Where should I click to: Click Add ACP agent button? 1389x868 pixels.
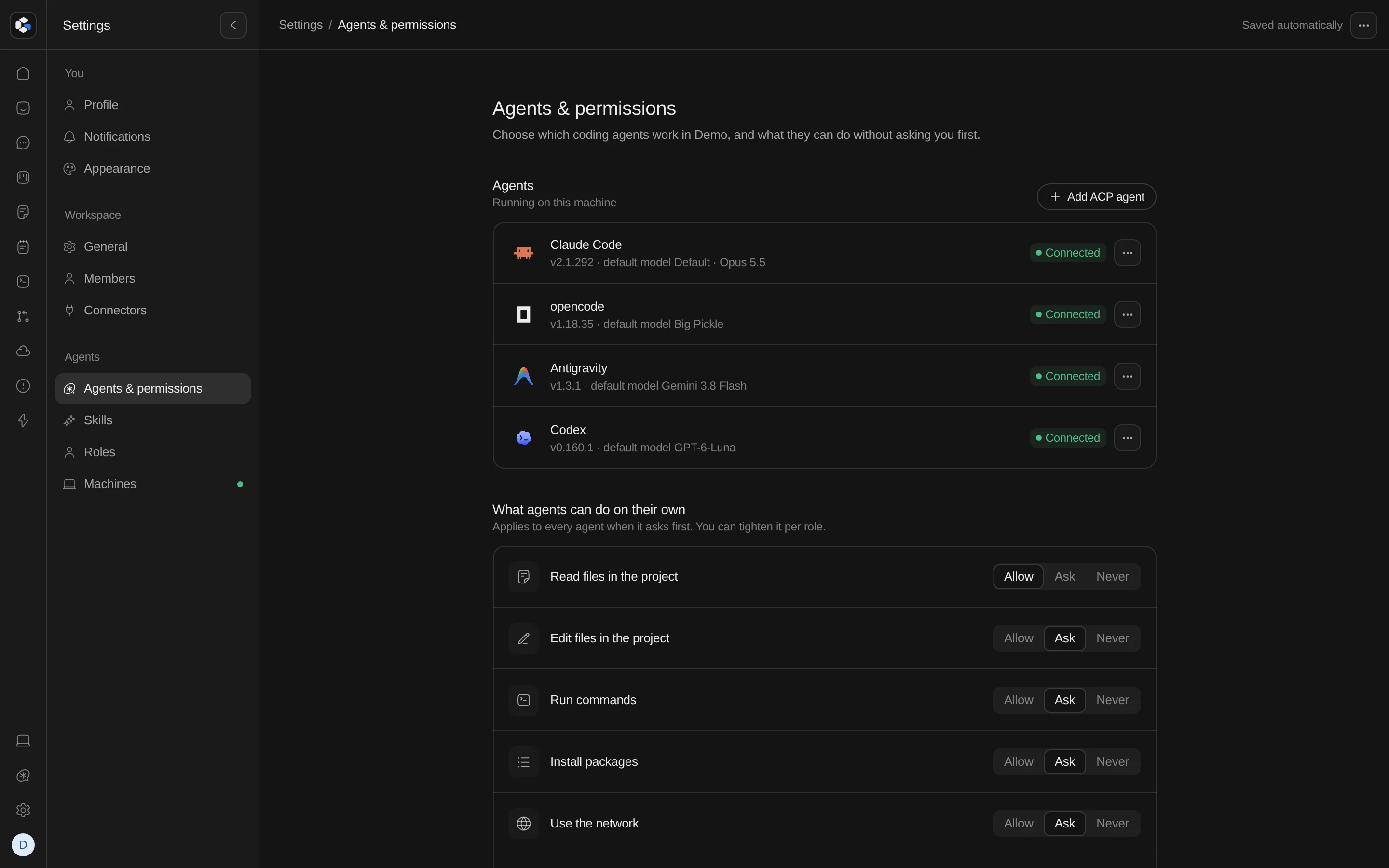(x=1096, y=197)
